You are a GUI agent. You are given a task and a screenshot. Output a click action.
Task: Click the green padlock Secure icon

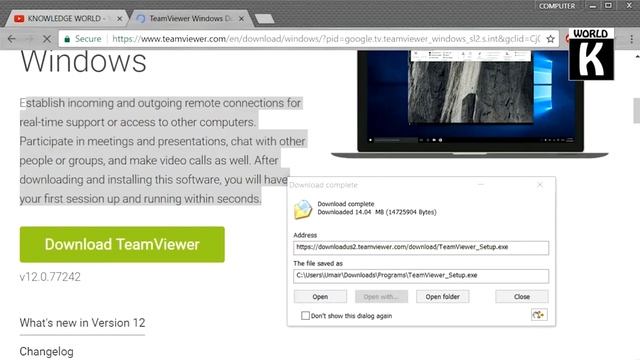[67, 39]
